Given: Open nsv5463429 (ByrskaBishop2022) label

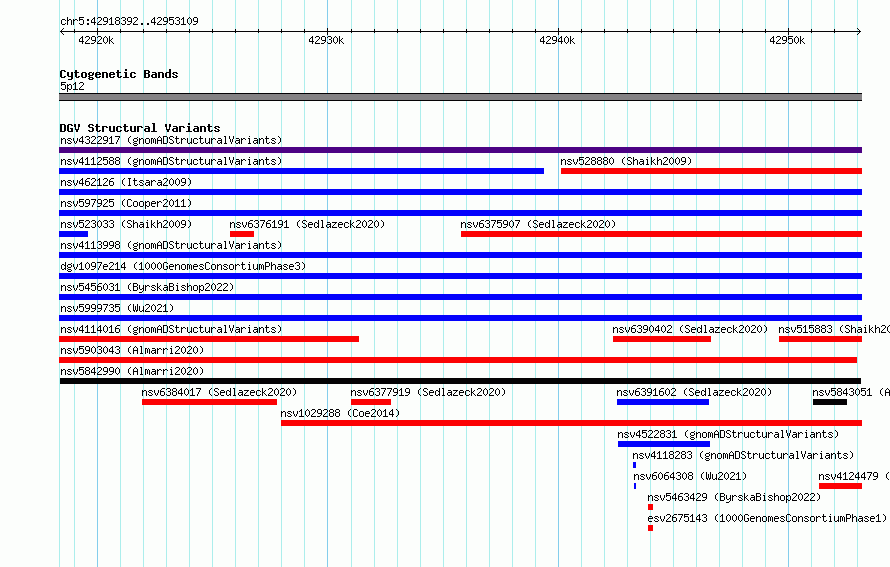Looking at the screenshot, I should coord(734,497).
